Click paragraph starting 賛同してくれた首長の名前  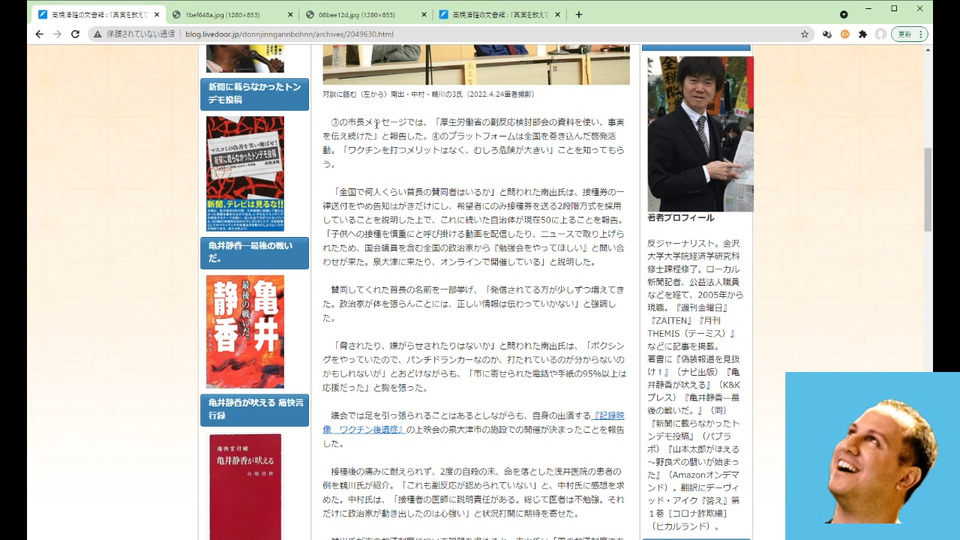[x=474, y=304]
